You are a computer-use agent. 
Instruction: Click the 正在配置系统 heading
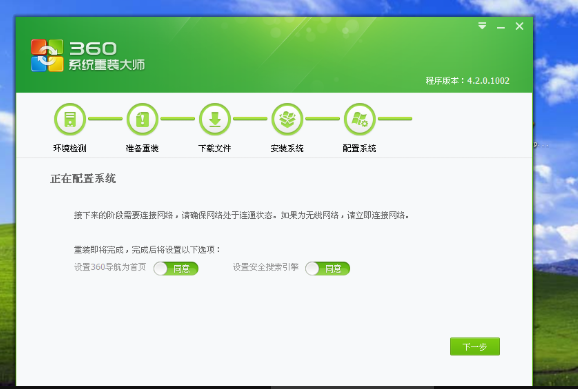coord(83,178)
